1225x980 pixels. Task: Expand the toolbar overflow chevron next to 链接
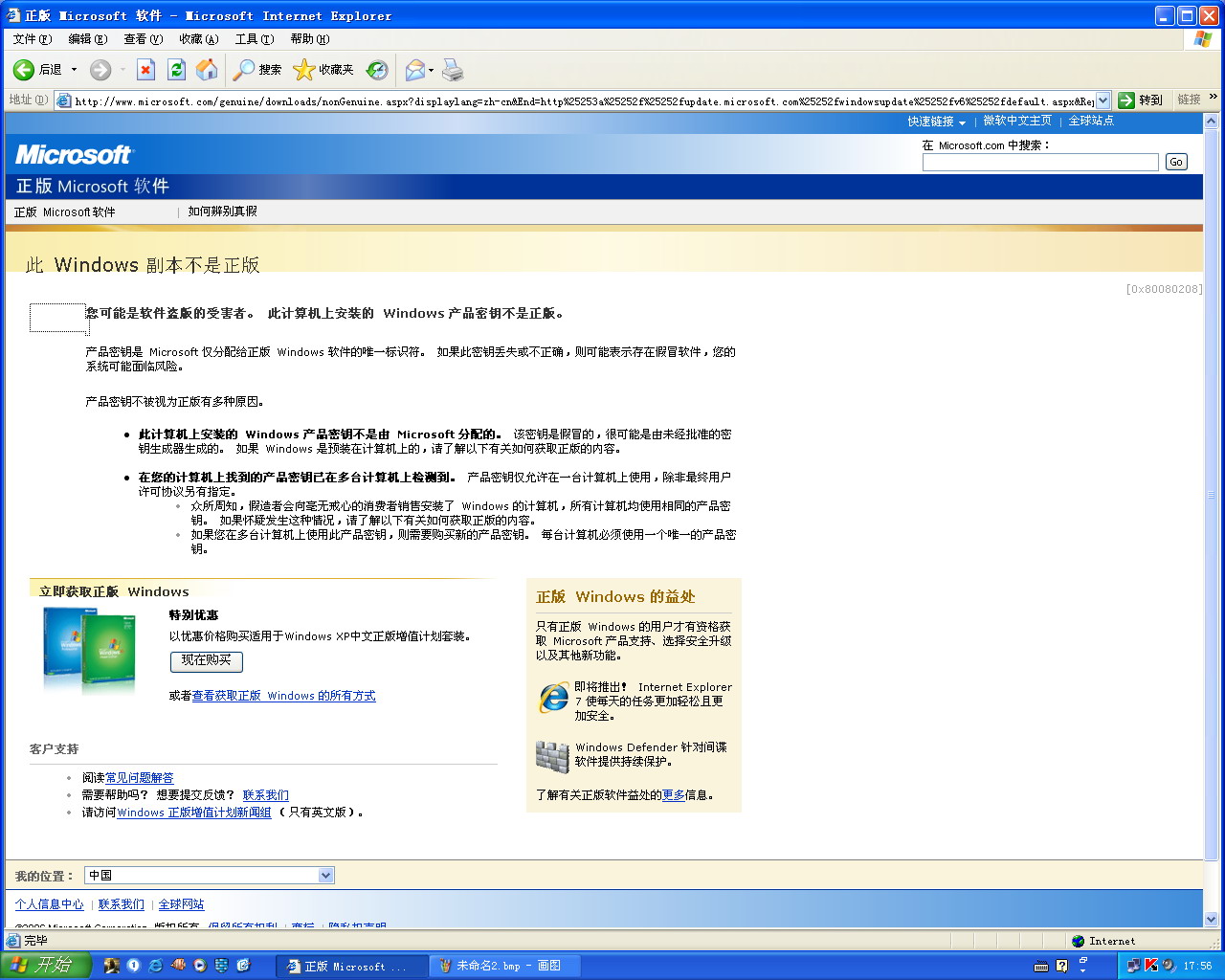click(x=1214, y=97)
